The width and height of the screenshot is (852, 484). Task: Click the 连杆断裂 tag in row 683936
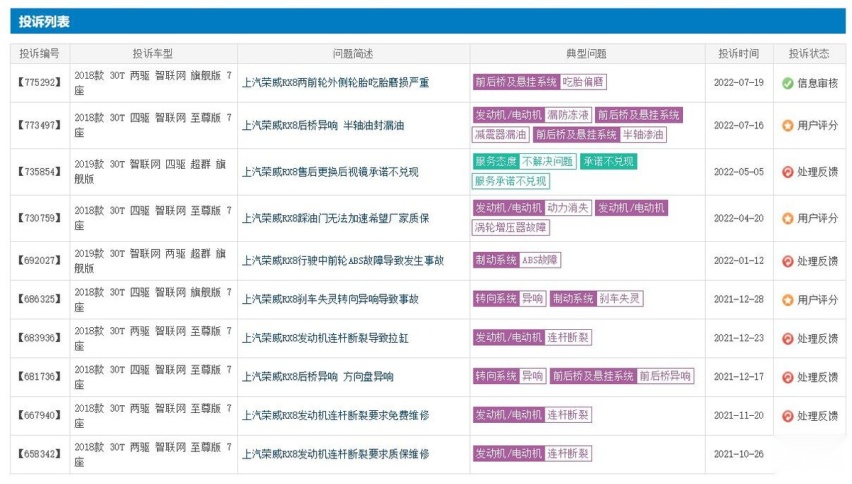568,338
